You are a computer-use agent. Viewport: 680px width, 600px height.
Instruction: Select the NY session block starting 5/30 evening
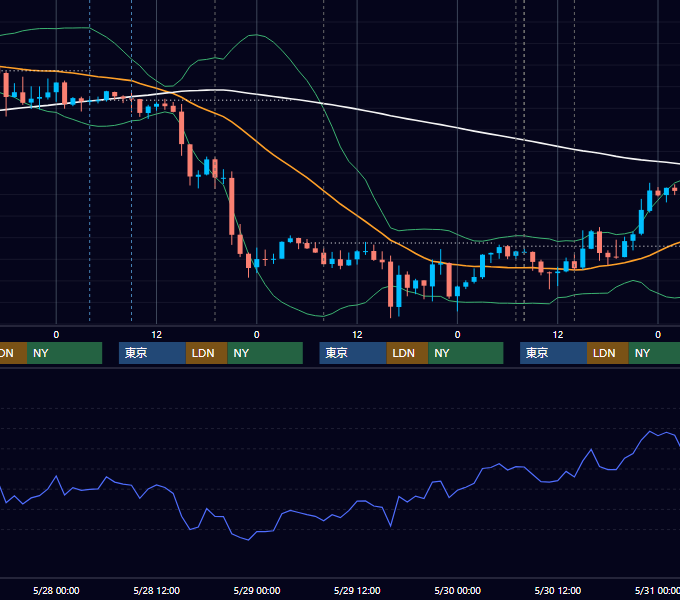[x=654, y=353]
